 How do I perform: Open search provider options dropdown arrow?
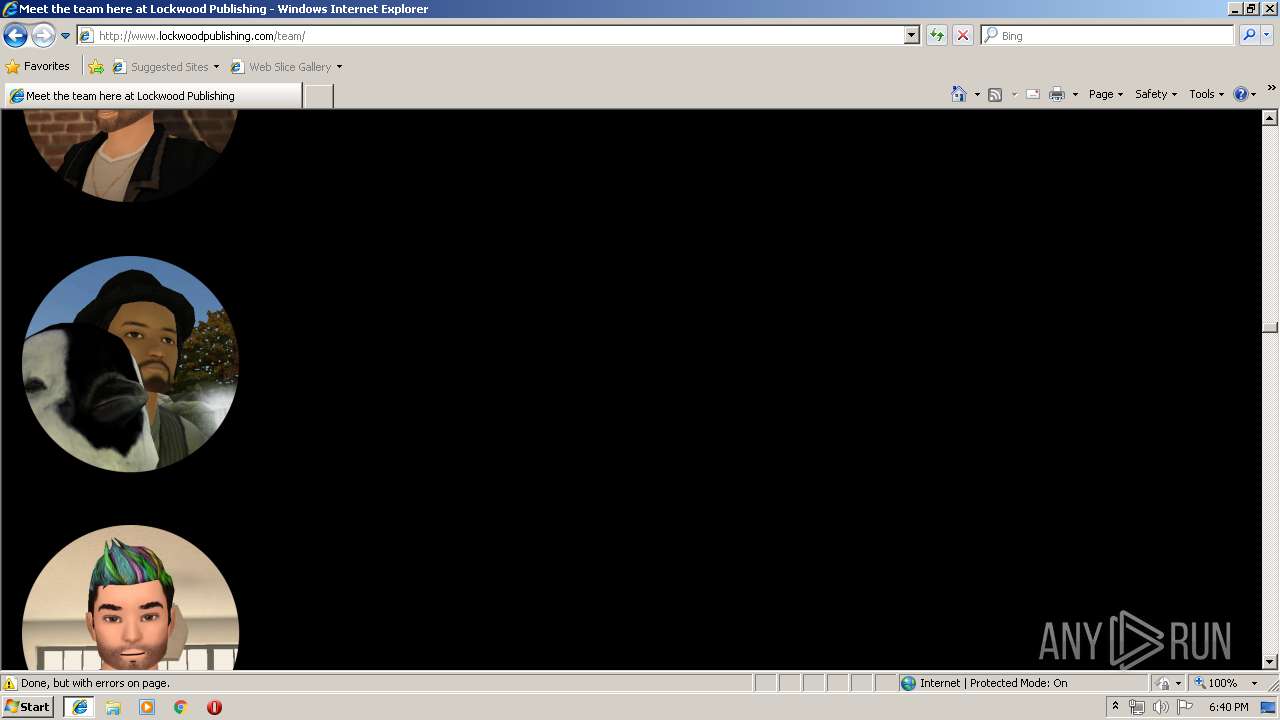point(1267,35)
